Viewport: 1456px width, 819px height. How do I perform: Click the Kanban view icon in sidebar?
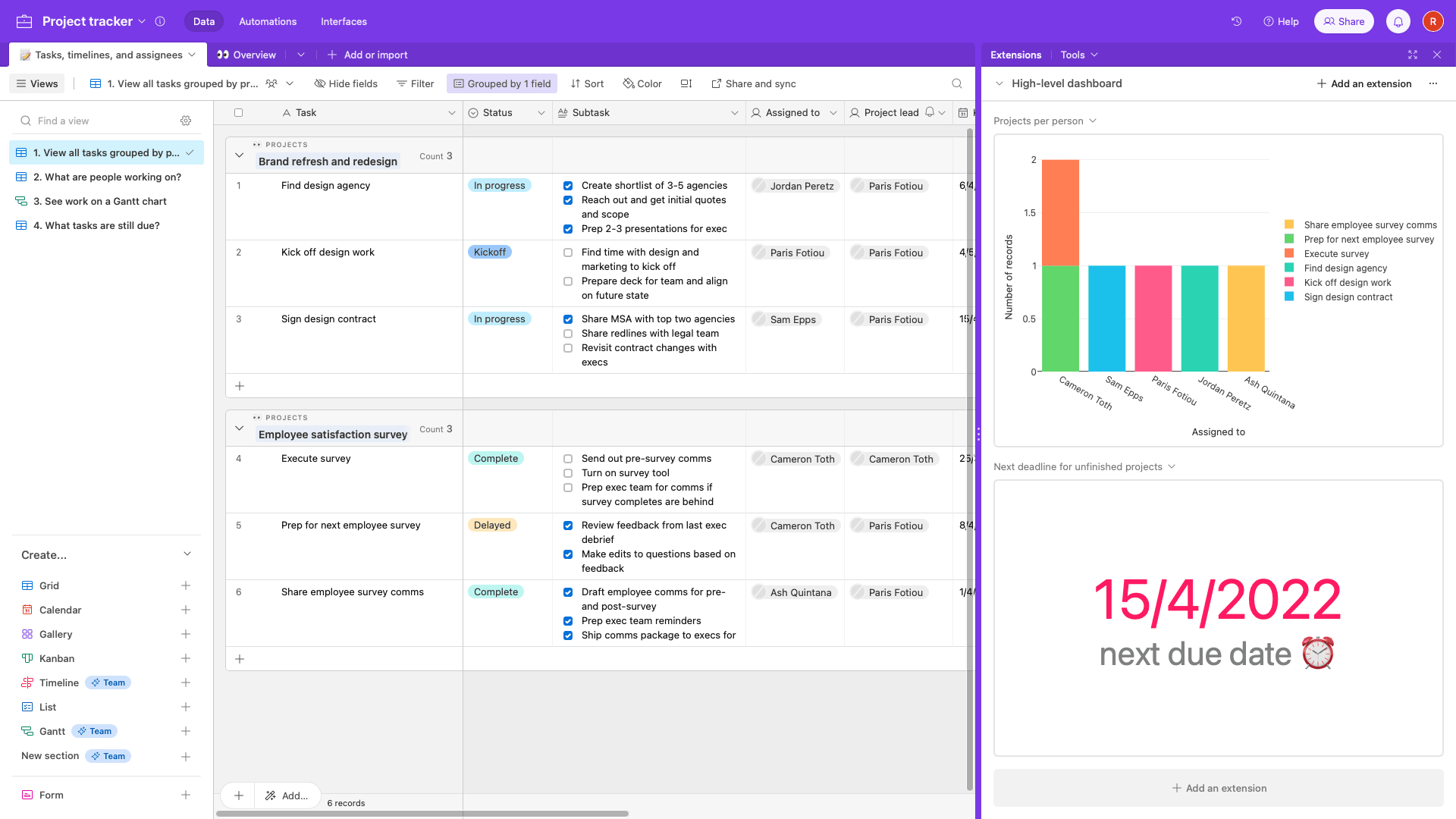tap(27, 658)
